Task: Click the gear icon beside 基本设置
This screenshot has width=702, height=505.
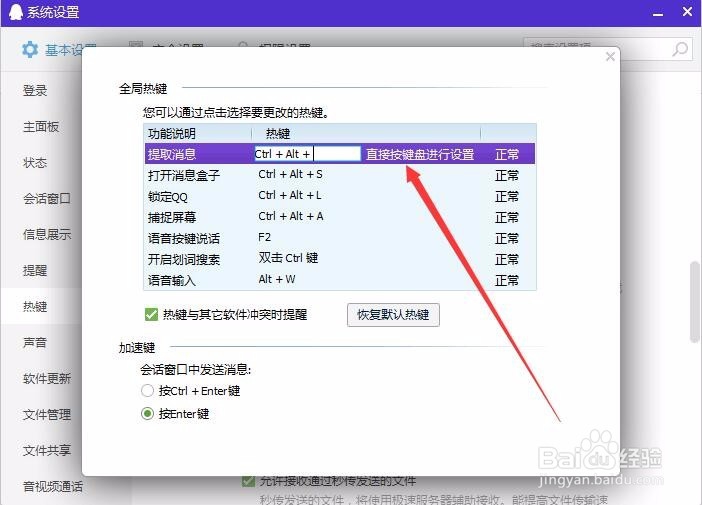Action: (x=30, y=49)
